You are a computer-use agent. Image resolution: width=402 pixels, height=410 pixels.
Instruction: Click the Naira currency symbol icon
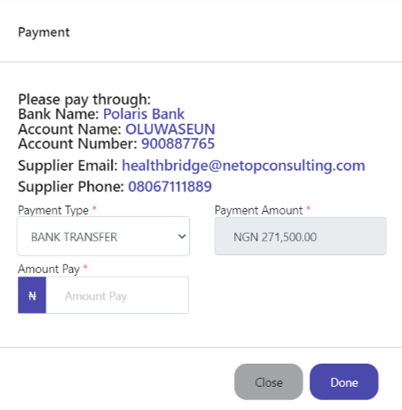tap(32, 295)
